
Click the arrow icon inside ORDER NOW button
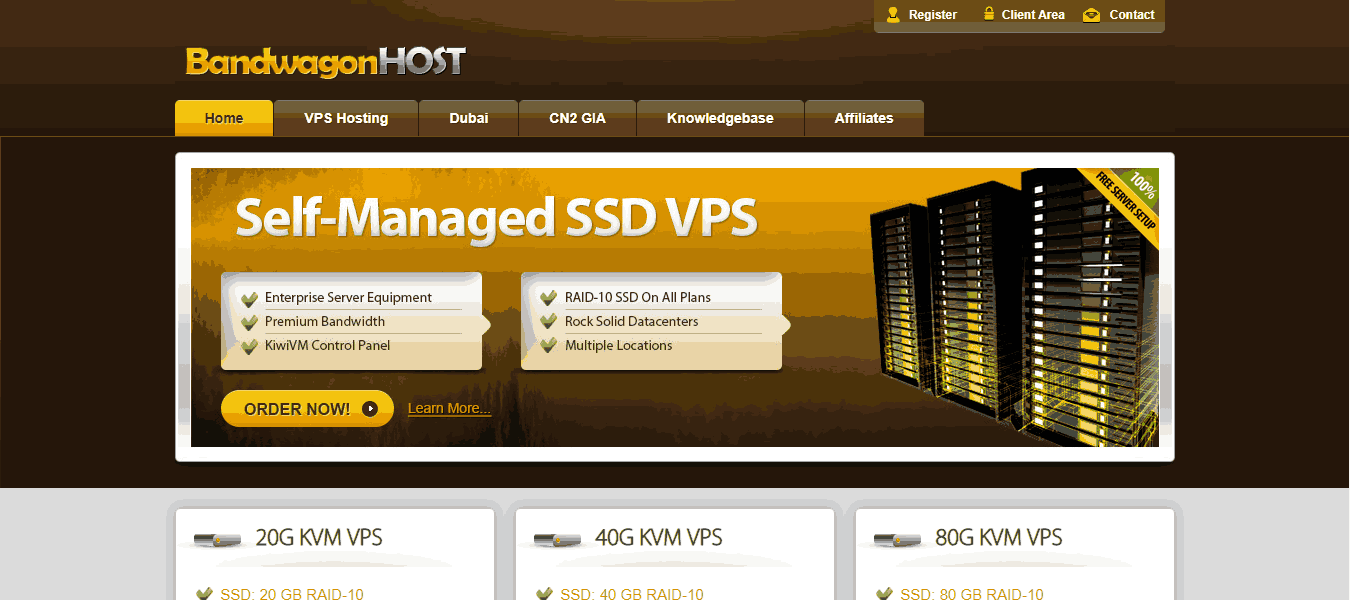(x=370, y=409)
